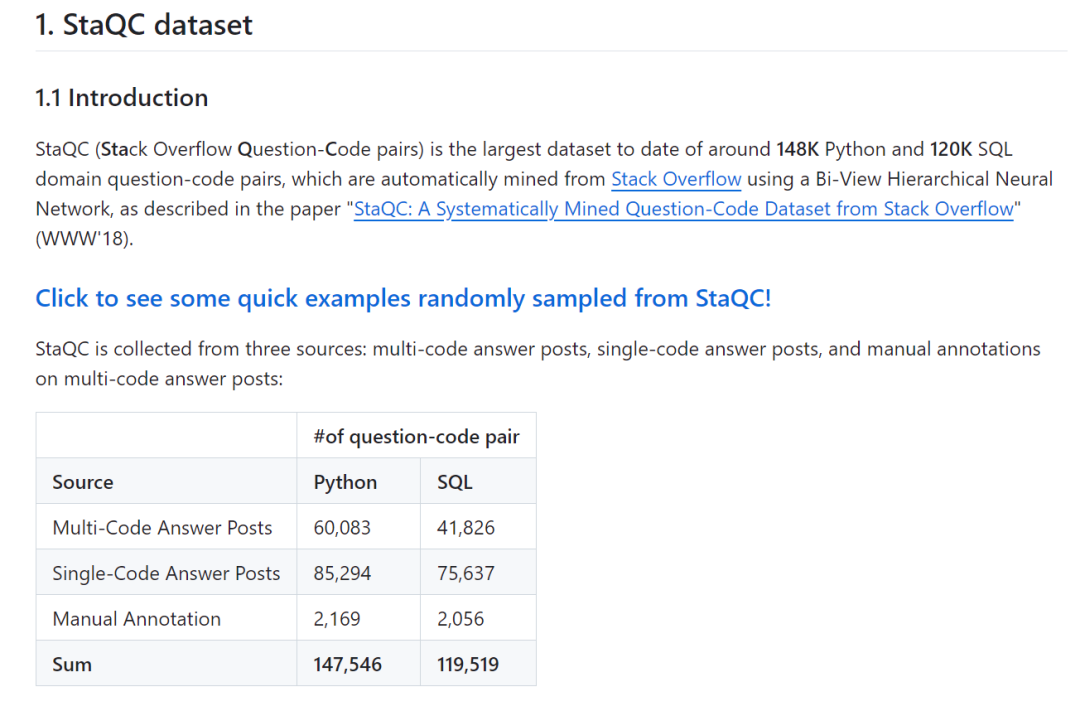Click the 'Python' column header
The width and height of the screenshot is (1080, 711).
click(345, 482)
